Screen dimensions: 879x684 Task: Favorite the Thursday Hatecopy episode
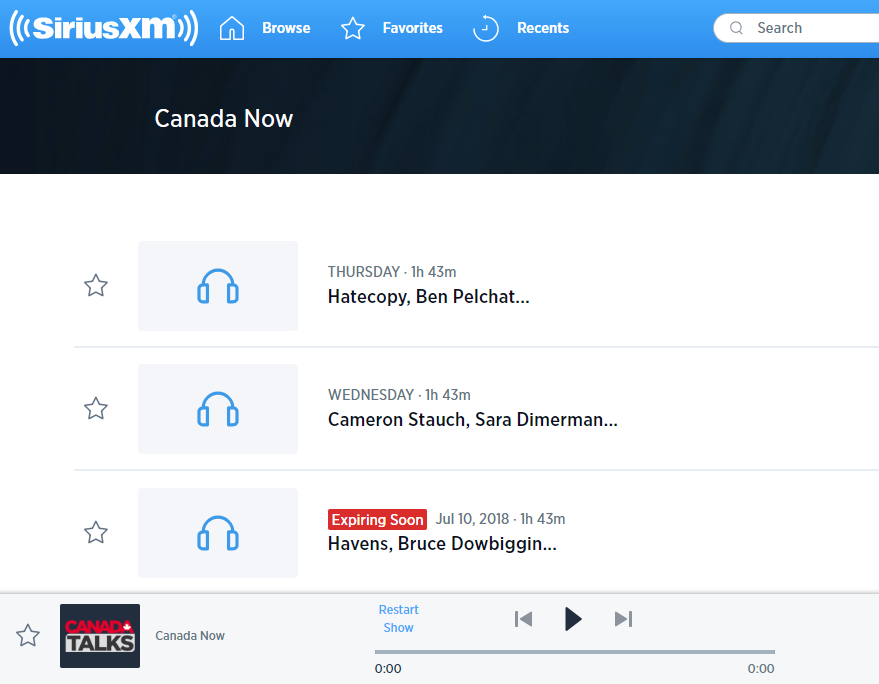point(96,285)
